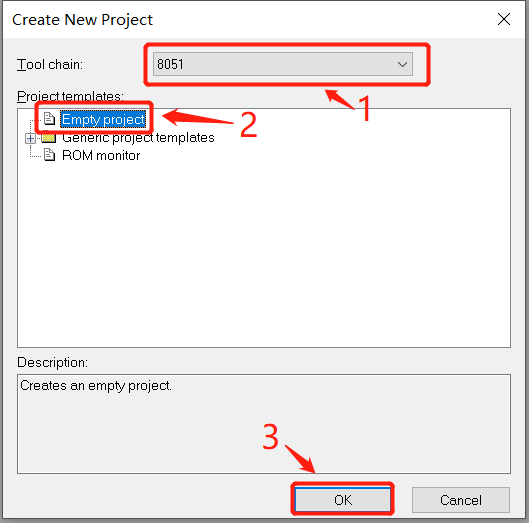Click the Description label

(52, 362)
